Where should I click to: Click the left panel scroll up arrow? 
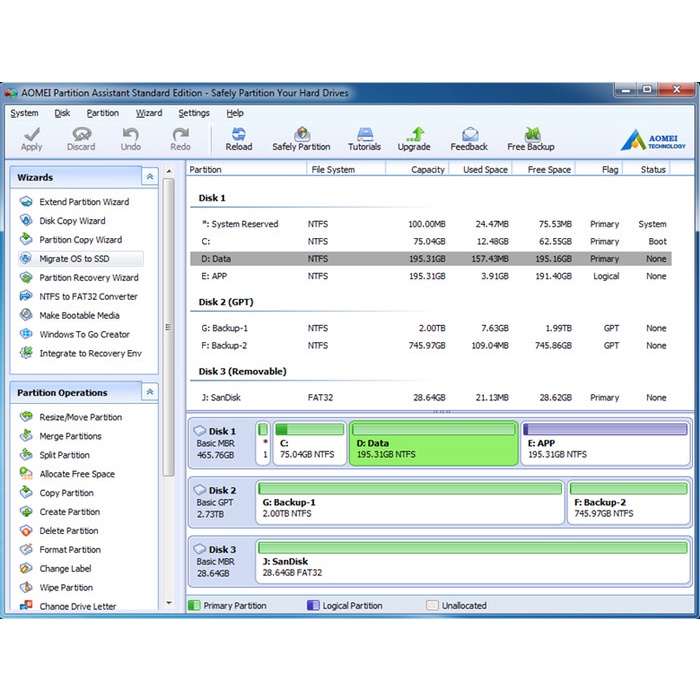click(x=169, y=171)
